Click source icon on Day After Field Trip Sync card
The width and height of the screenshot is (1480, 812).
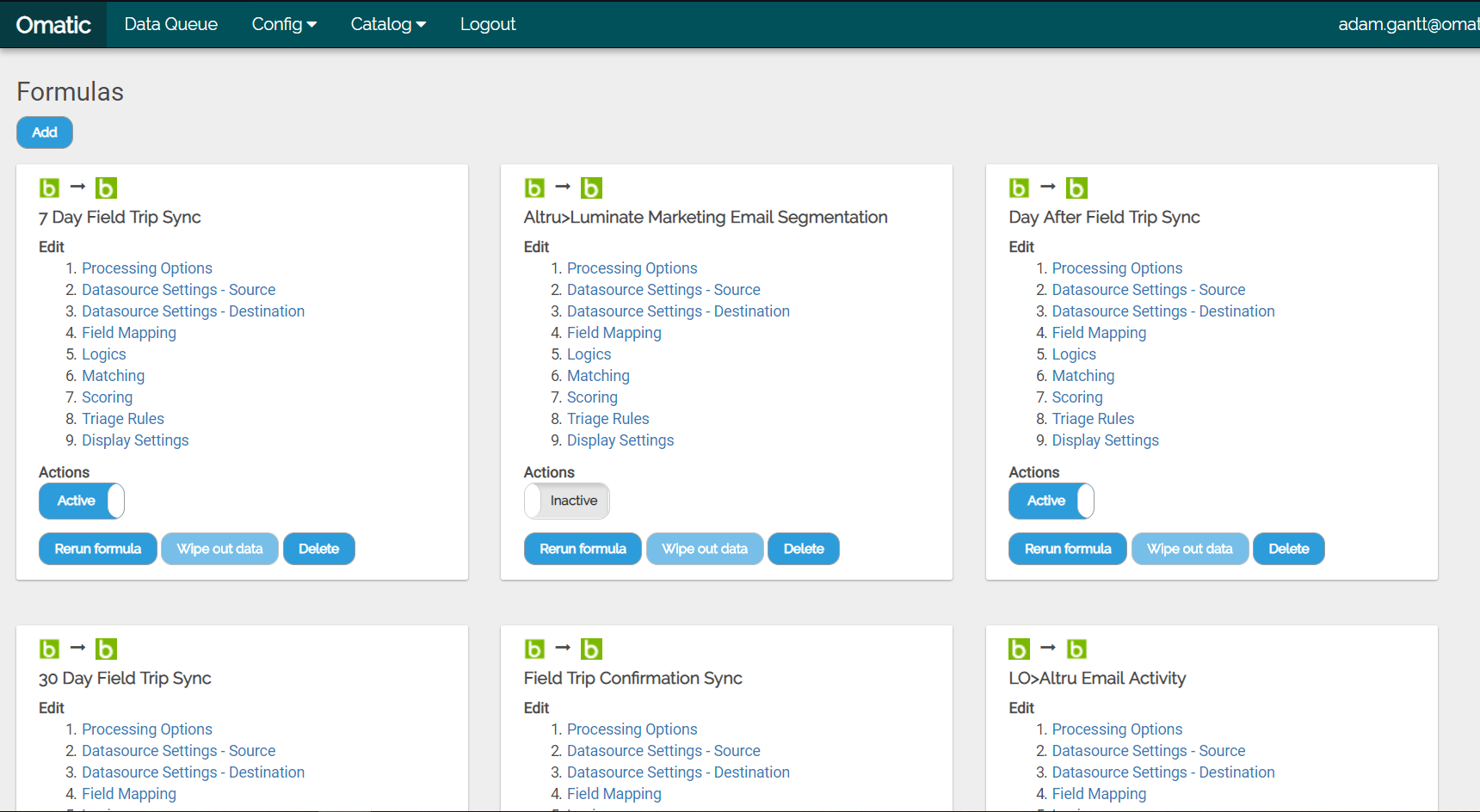tap(1020, 188)
